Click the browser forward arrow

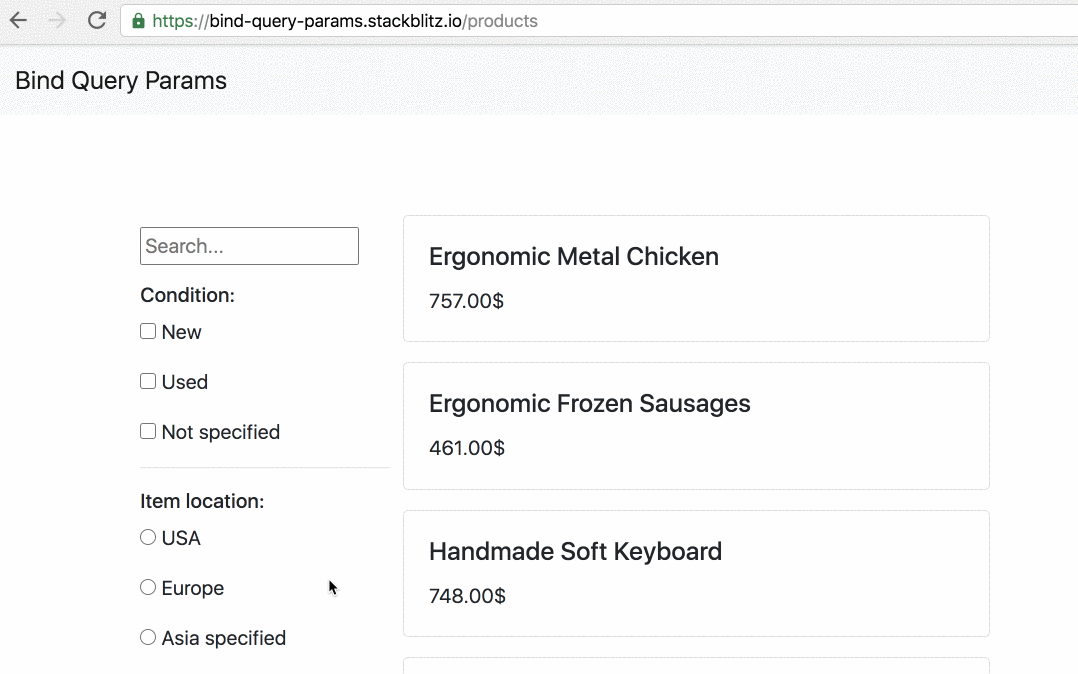tap(57, 20)
